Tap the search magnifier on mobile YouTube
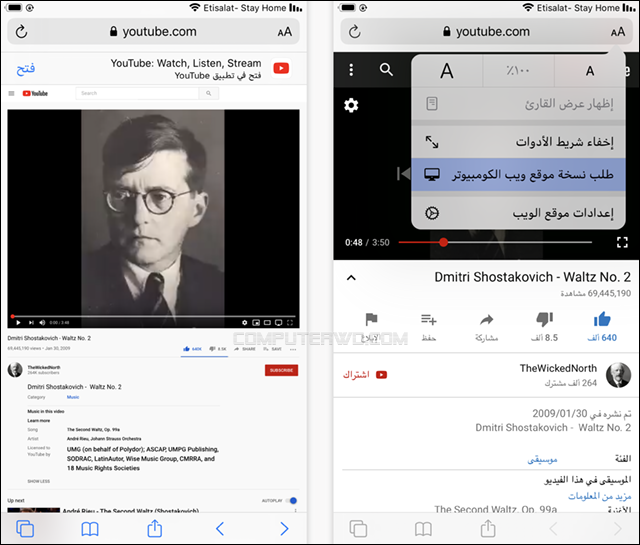The width and height of the screenshot is (640, 545). coord(386,70)
